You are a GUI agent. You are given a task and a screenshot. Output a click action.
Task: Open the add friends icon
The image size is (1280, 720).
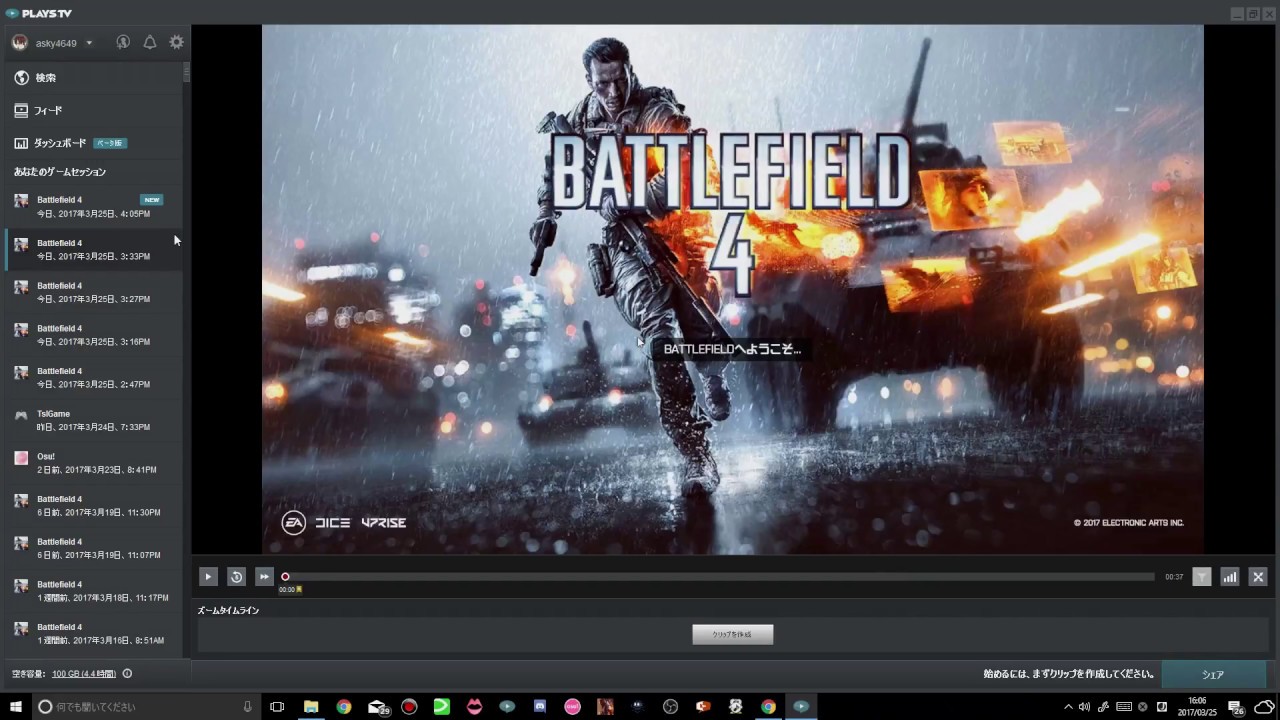point(123,43)
